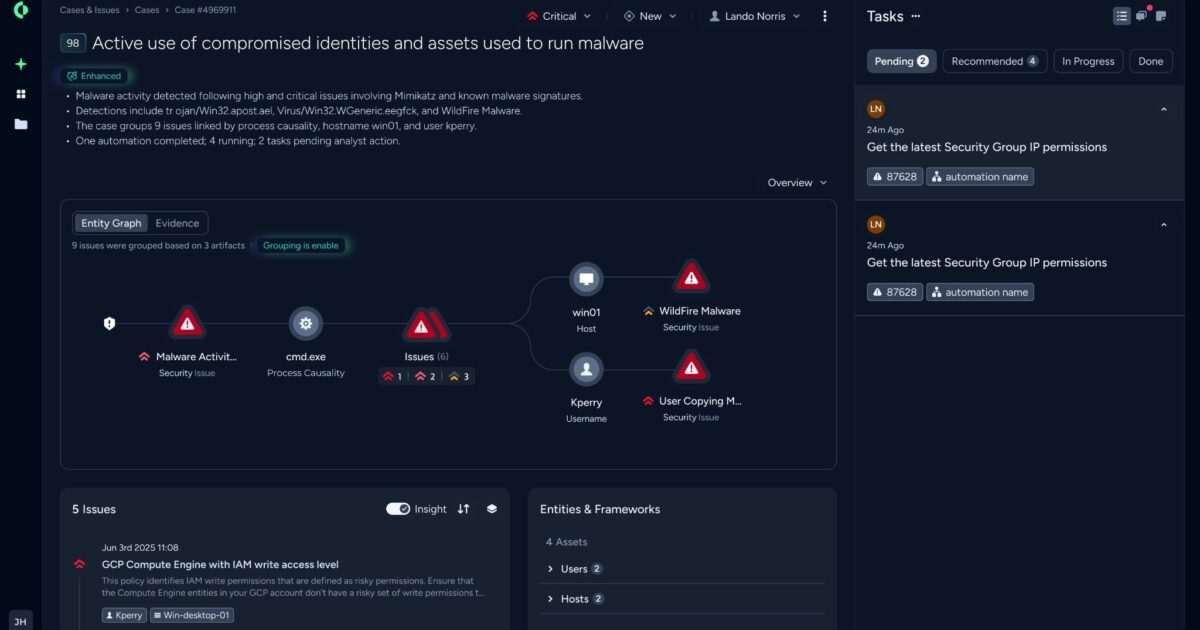Switch to the Evidence tab
Screen dimensions: 1200x630
(x=177, y=222)
